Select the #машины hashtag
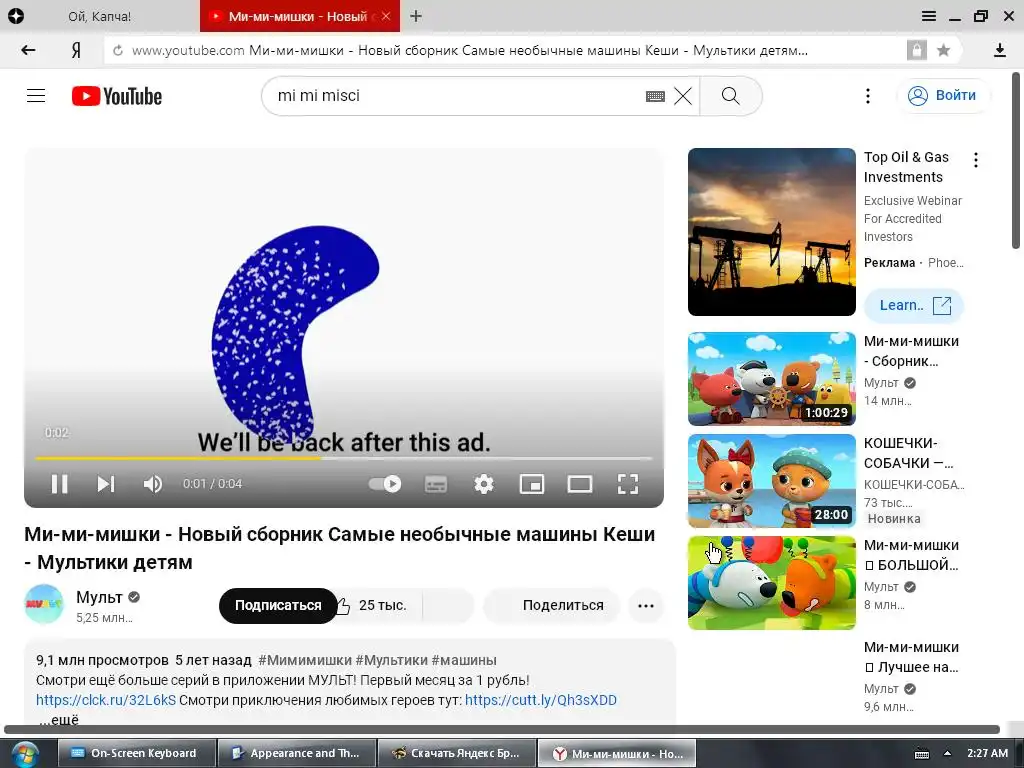1024x768 pixels. [464, 660]
